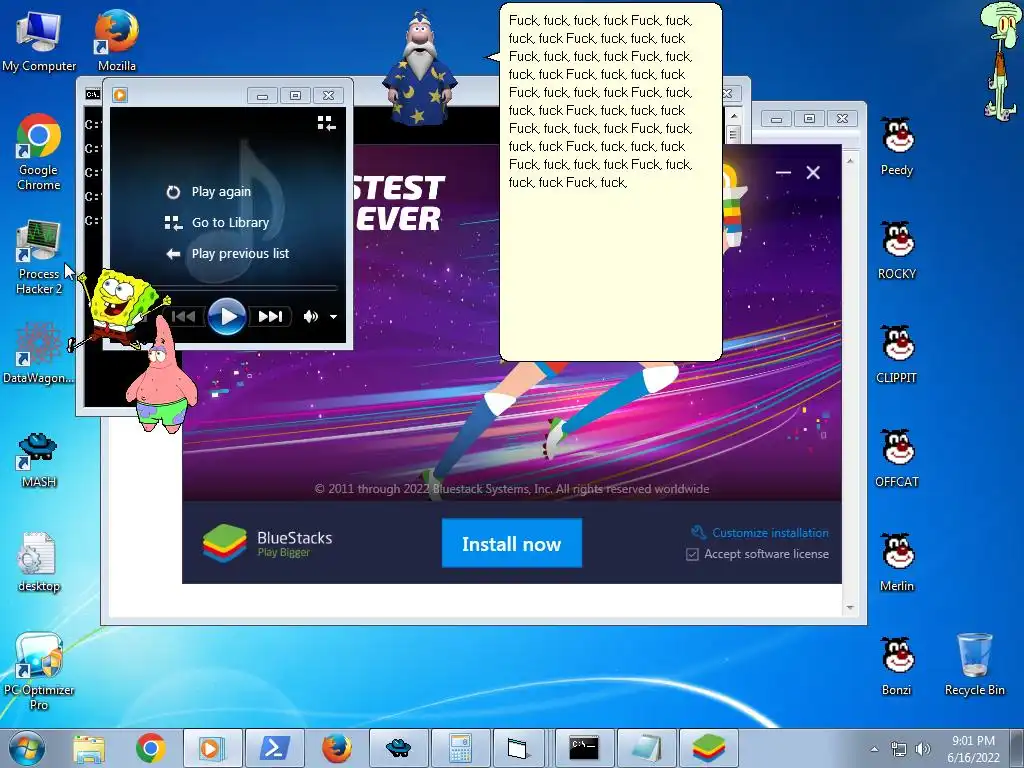The image size is (1024, 768).
Task: Open the Windows Start menu
Action: (x=27, y=748)
